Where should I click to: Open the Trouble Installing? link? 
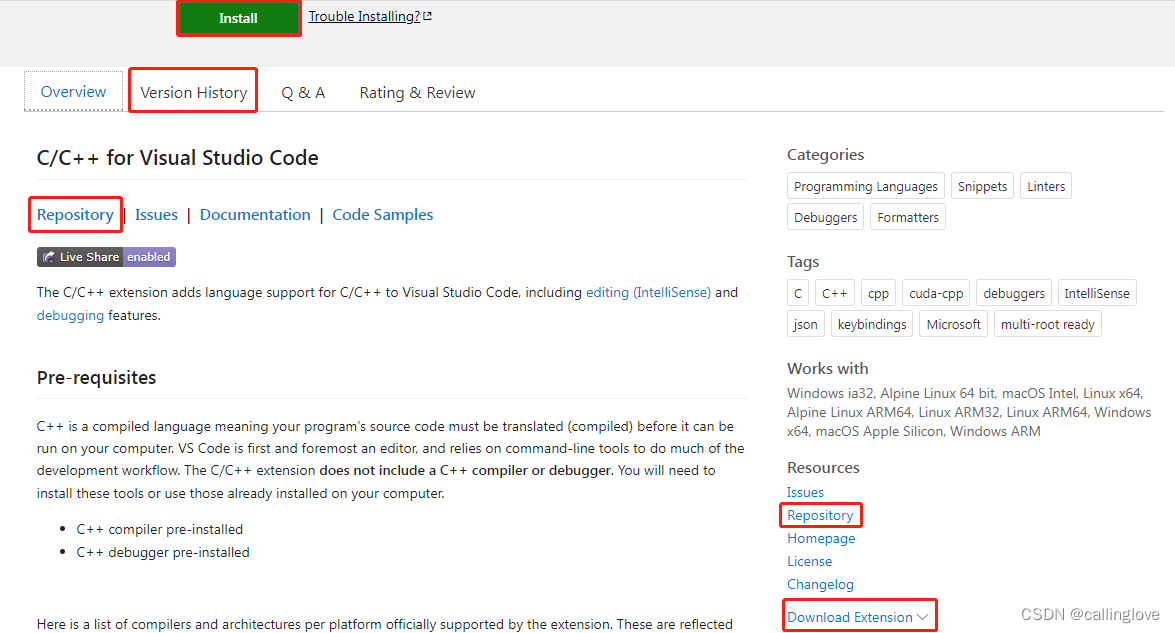point(364,16)
